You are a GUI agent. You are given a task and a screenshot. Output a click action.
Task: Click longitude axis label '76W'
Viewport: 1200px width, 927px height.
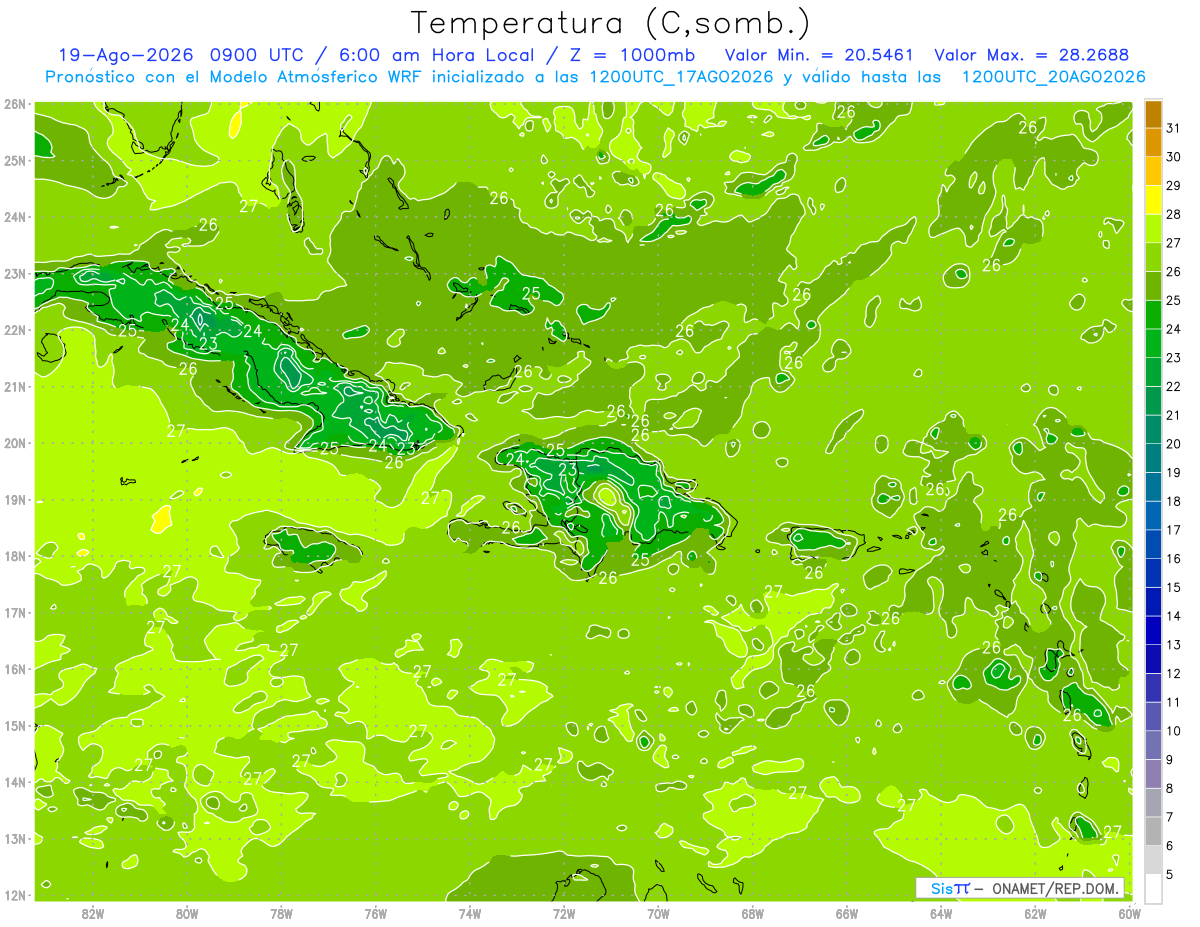pos(375,913)
